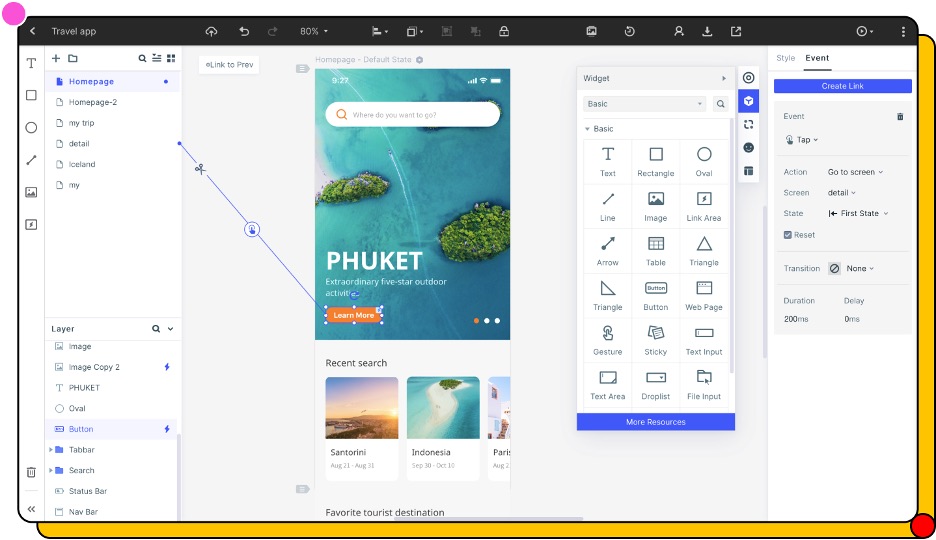
Task: Click the Create Link button
Action: click(x=842, y=86)
